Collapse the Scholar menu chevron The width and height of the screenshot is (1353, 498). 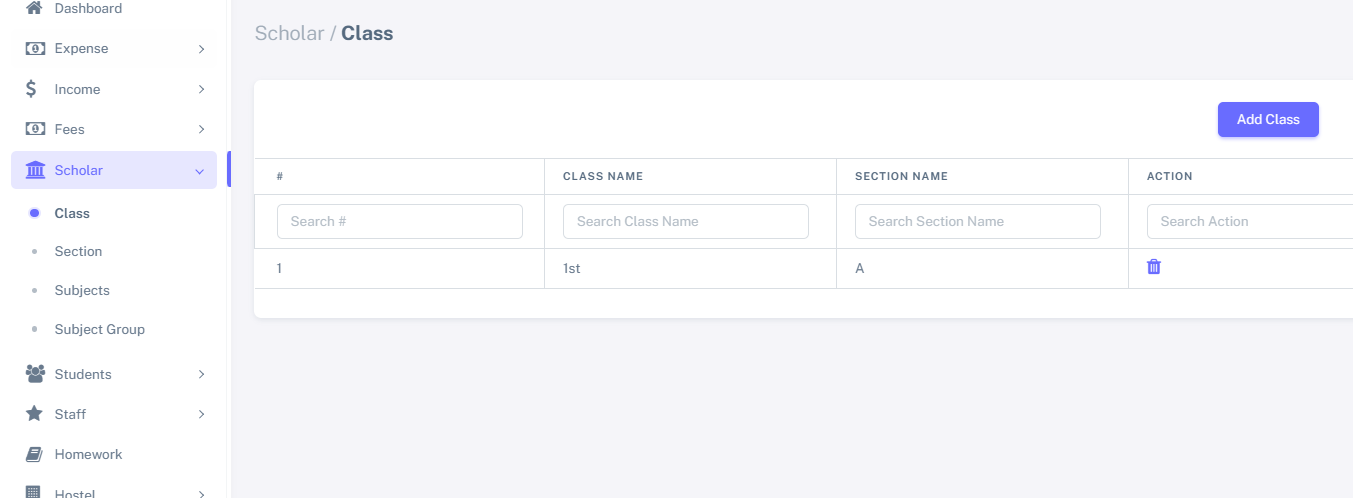coord(200,171)
